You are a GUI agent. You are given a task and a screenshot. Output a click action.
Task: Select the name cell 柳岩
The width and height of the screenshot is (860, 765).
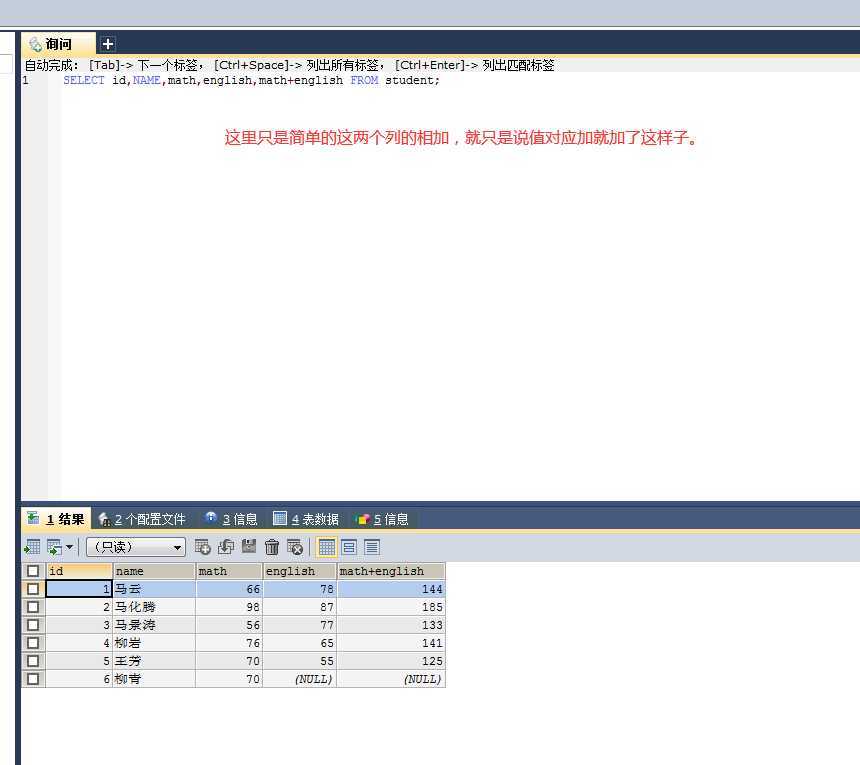pyautogui.click(x=154, y=643)
